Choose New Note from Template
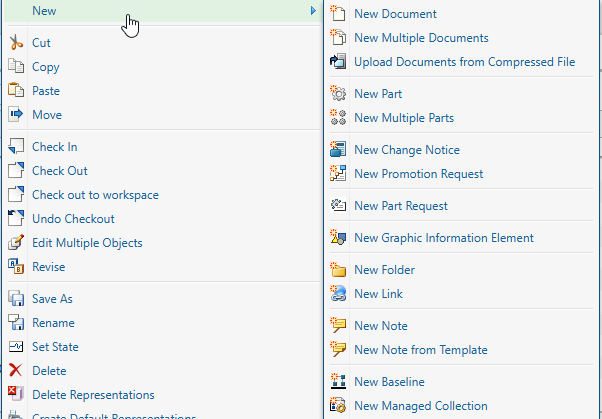The image size is (602, 419). pyautogui.click(x=420, y=350)
